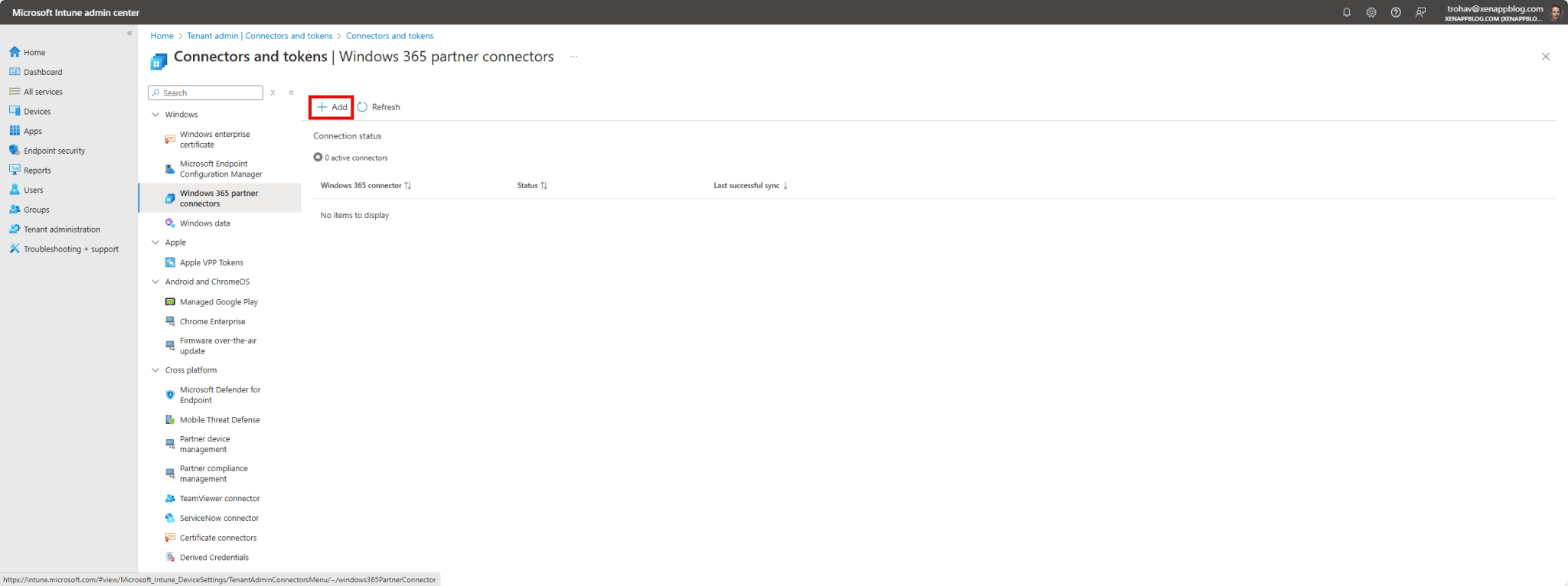Viewport: 1568px width, 586px height.
Task: Click the Add button
Action: point(332,107)
